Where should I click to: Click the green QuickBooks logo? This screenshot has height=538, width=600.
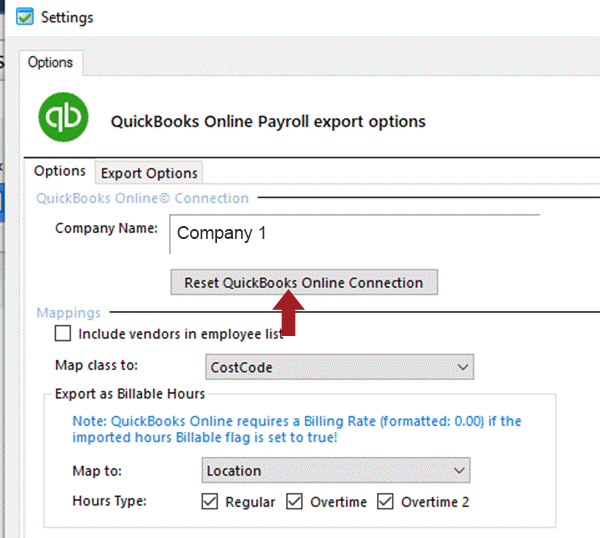click(x=64, y=117)
